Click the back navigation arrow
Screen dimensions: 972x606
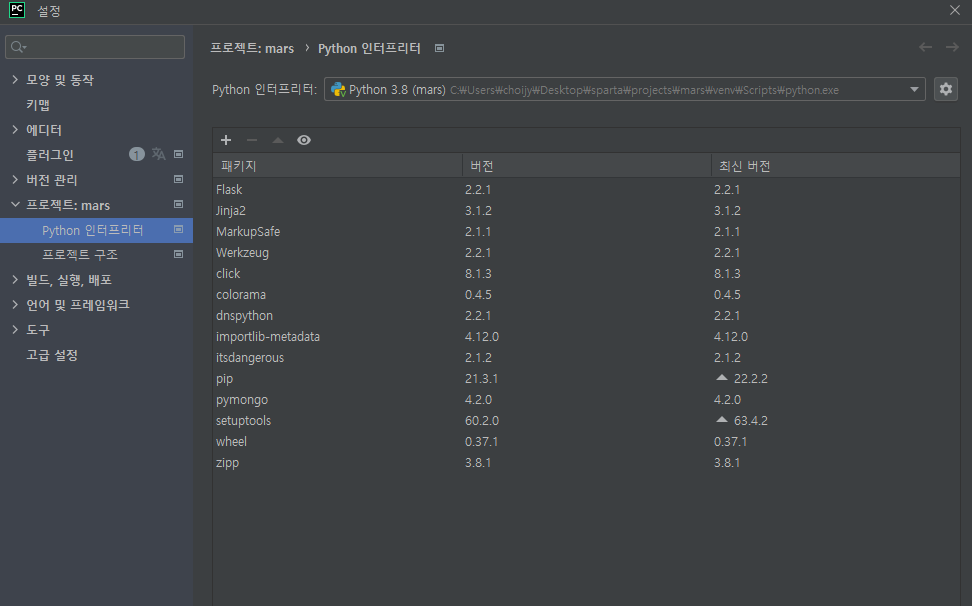click(x=926, y=47)
